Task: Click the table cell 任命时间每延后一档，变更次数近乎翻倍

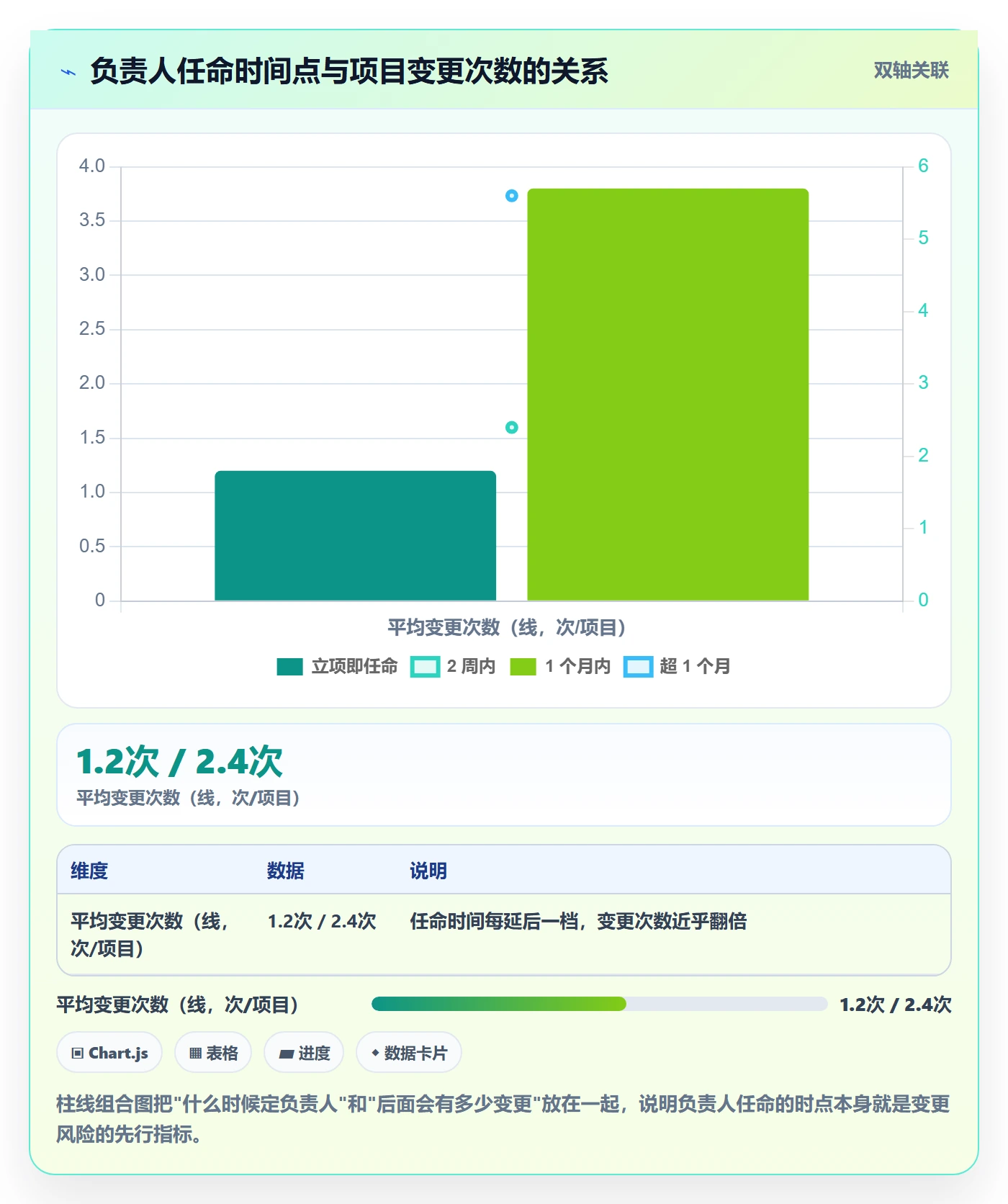Action: tap(578, 921)
